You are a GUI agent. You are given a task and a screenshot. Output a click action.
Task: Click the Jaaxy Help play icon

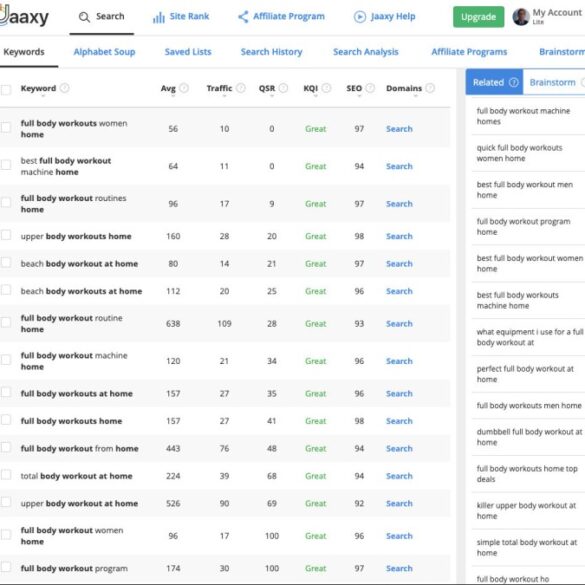(360, 17)
